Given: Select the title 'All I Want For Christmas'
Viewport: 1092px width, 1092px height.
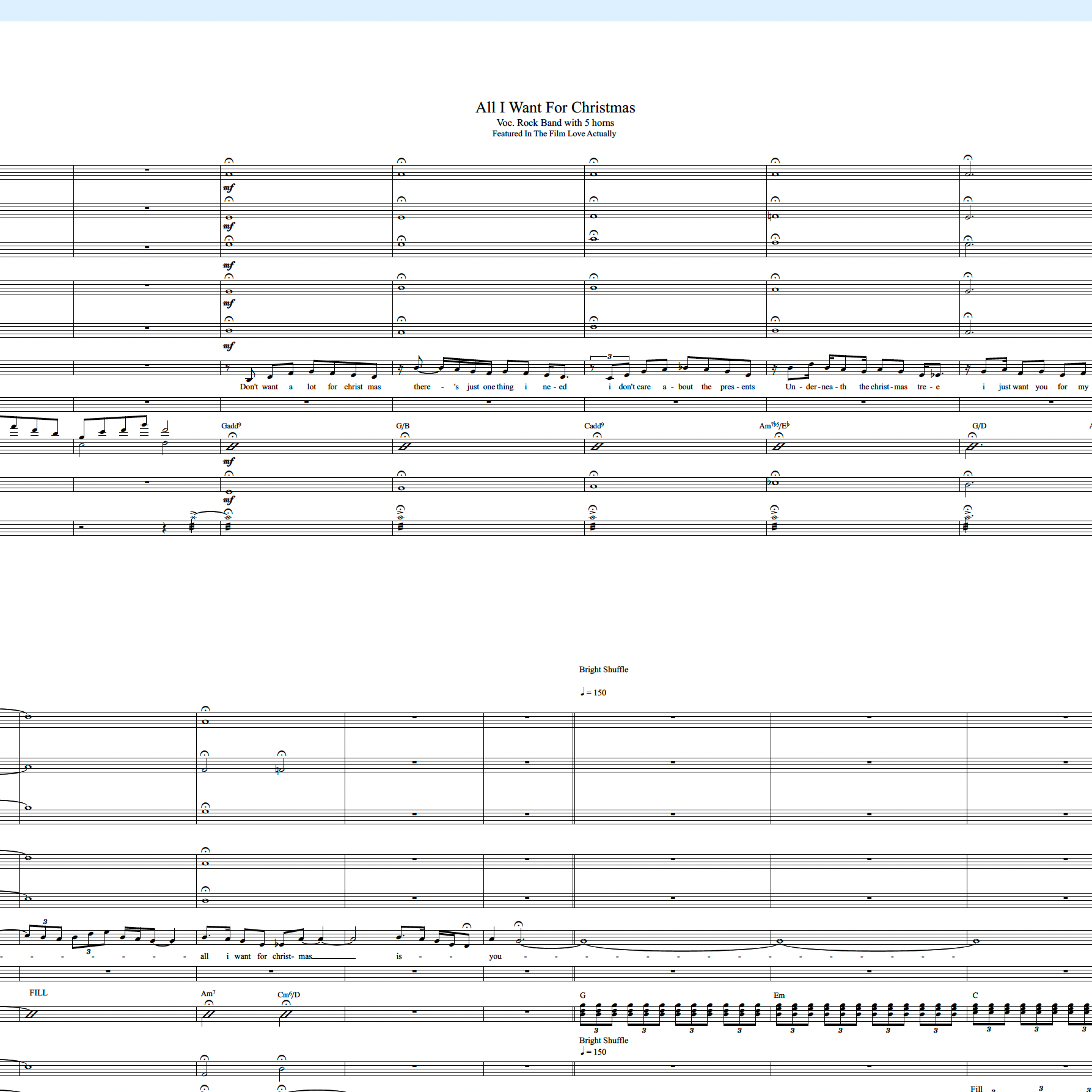Looking at the screenshot, I should (555, 108).
